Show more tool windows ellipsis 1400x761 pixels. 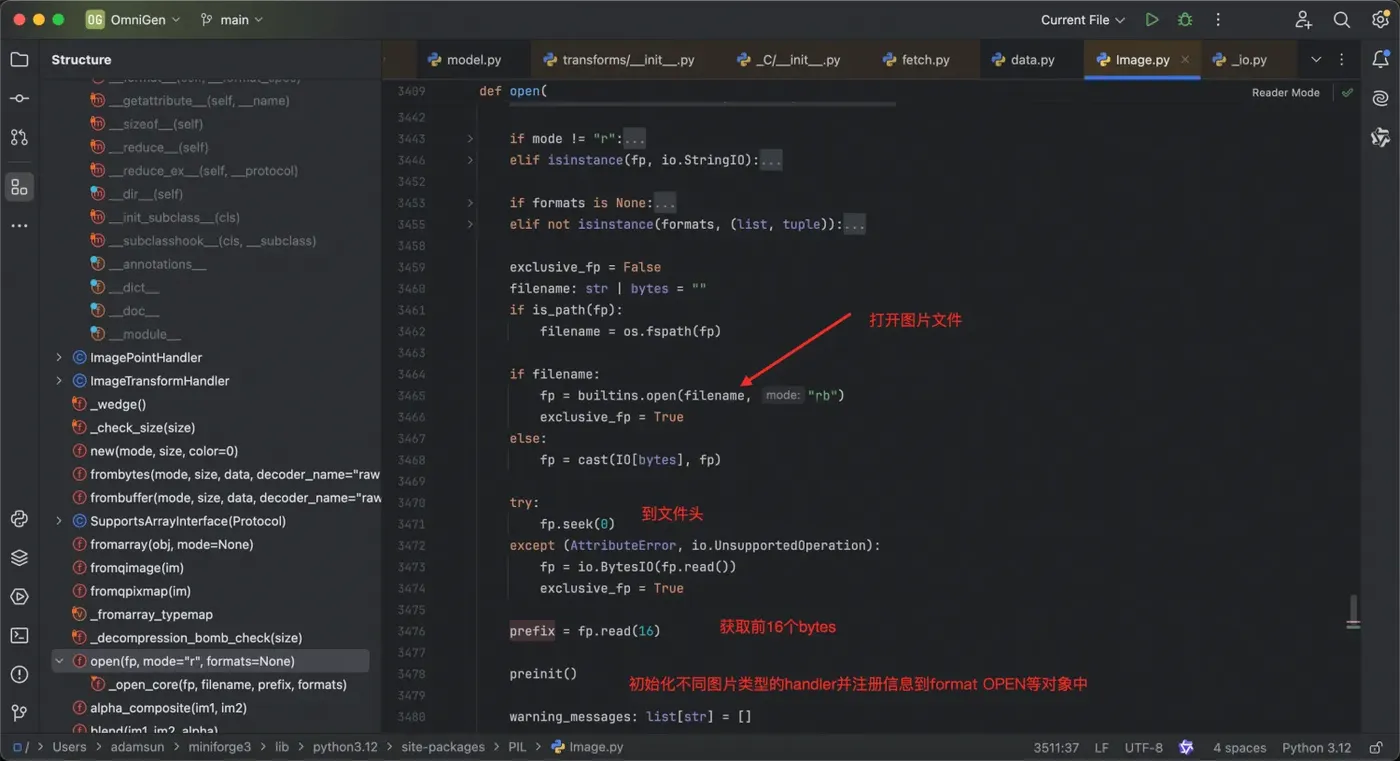[x=19, y=226]
